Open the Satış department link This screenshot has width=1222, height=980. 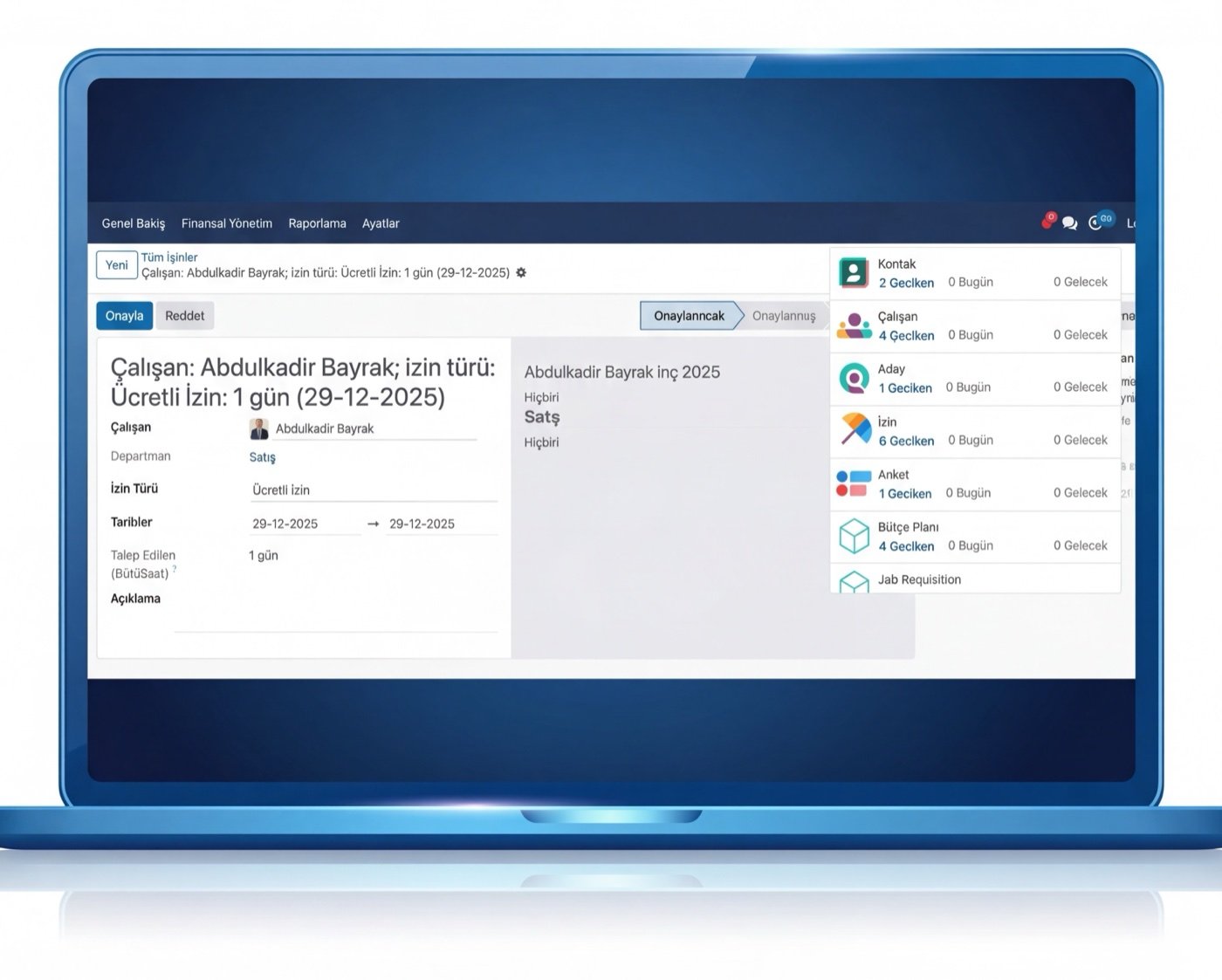pyautogui.click(x=262, y=457)
